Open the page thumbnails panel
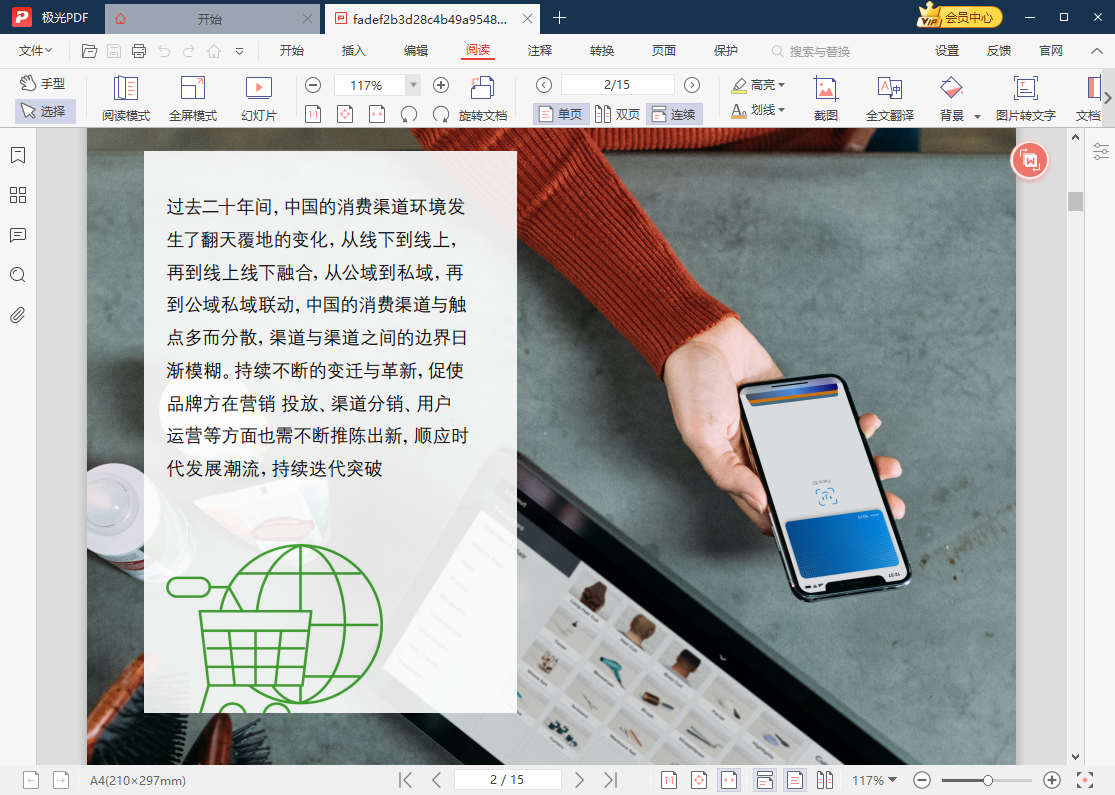Image resolution: width=1115 pixels, height=795 pixels. pyautogui.click(x=17, y=195)
